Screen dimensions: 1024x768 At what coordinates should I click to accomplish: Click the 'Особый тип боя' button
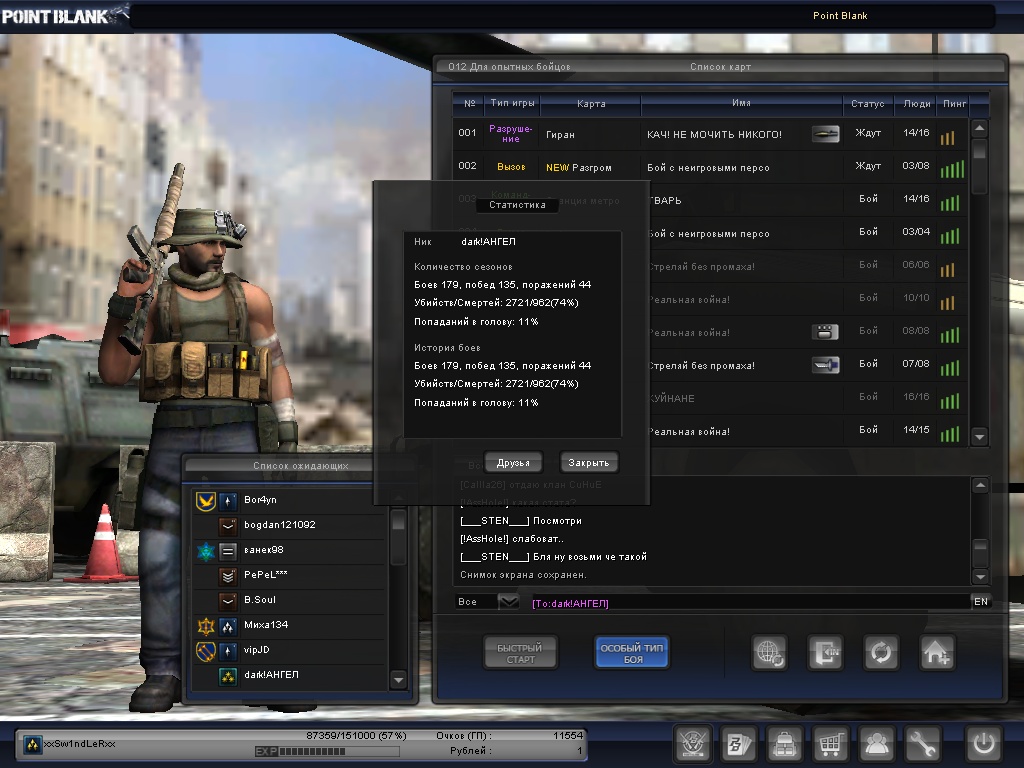click(x=632, y=652)
